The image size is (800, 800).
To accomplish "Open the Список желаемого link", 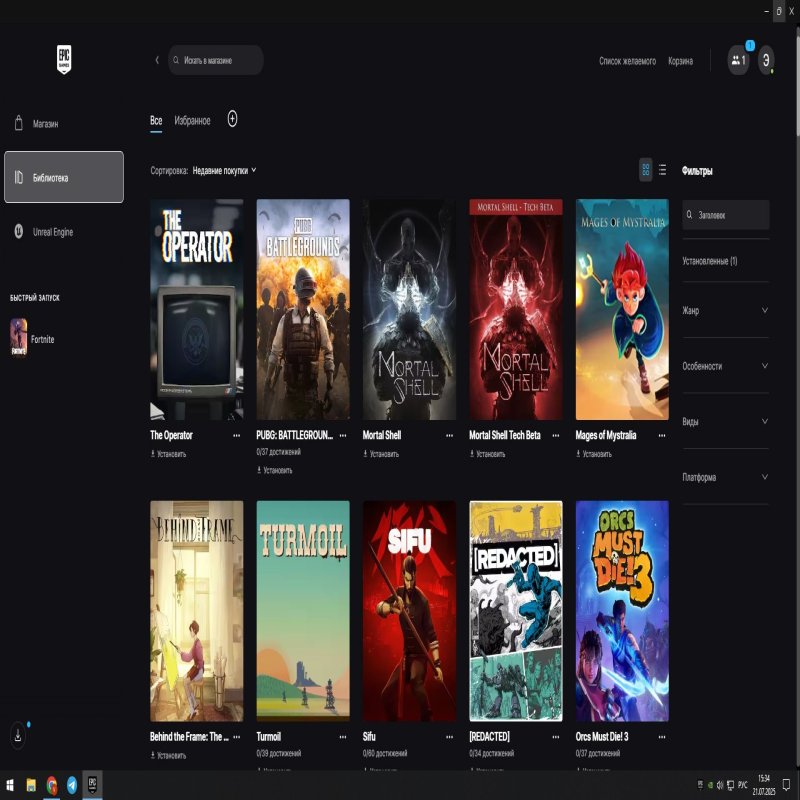I will tap(627, 61).
